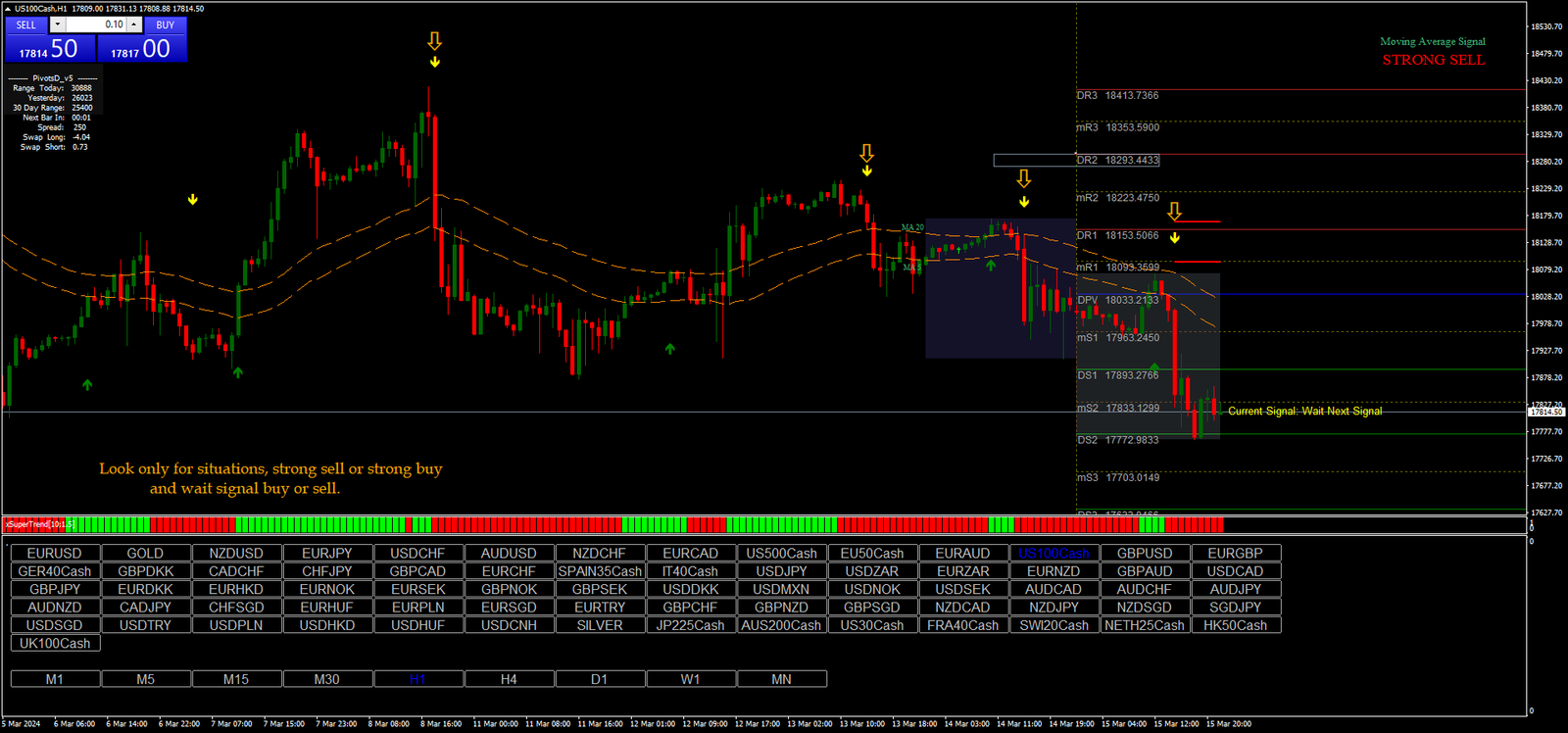1568x733 pixels.
Task: Click the leftmost green buy arrow
Action: click(x=87, y=385)
